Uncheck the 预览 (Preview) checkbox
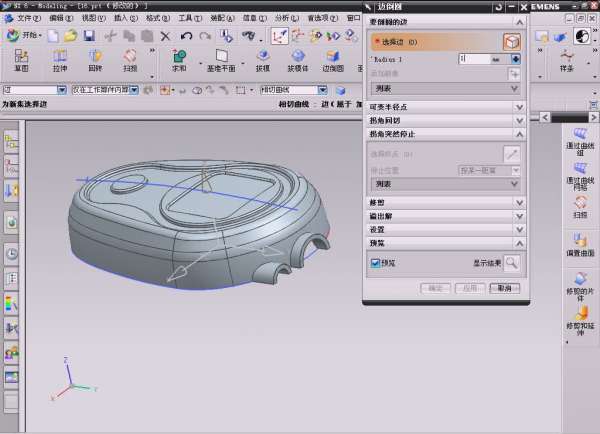This screenshot has height=434, width=600. pos(375,263)
